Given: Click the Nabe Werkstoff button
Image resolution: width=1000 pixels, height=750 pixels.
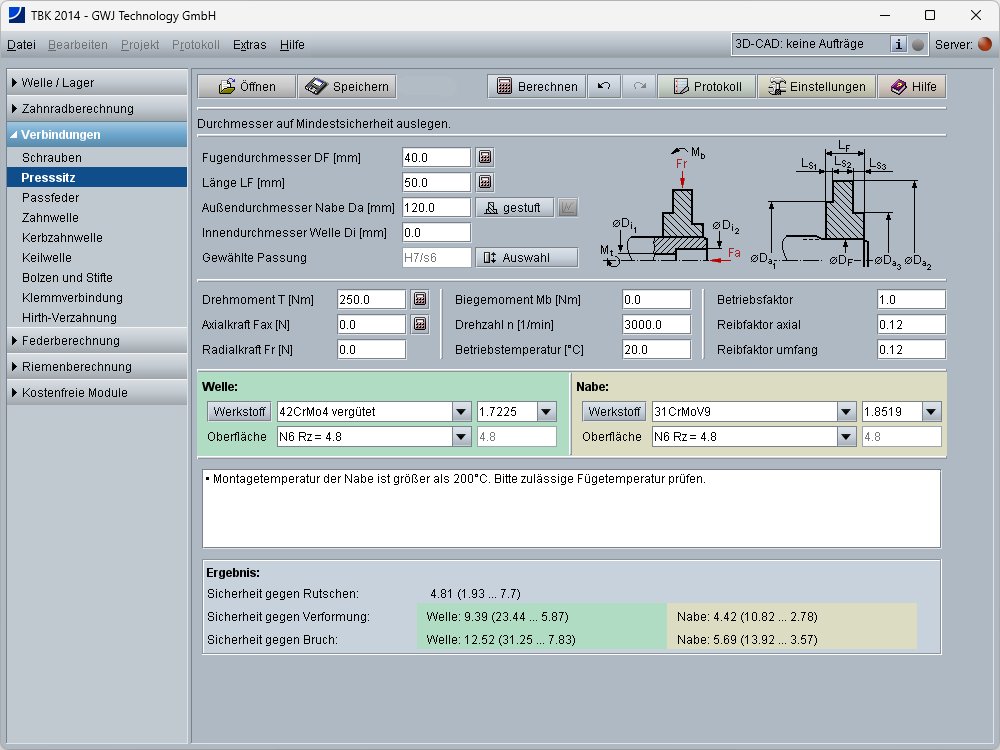Looking at the screenshot, I should click(x=614, y=412).
